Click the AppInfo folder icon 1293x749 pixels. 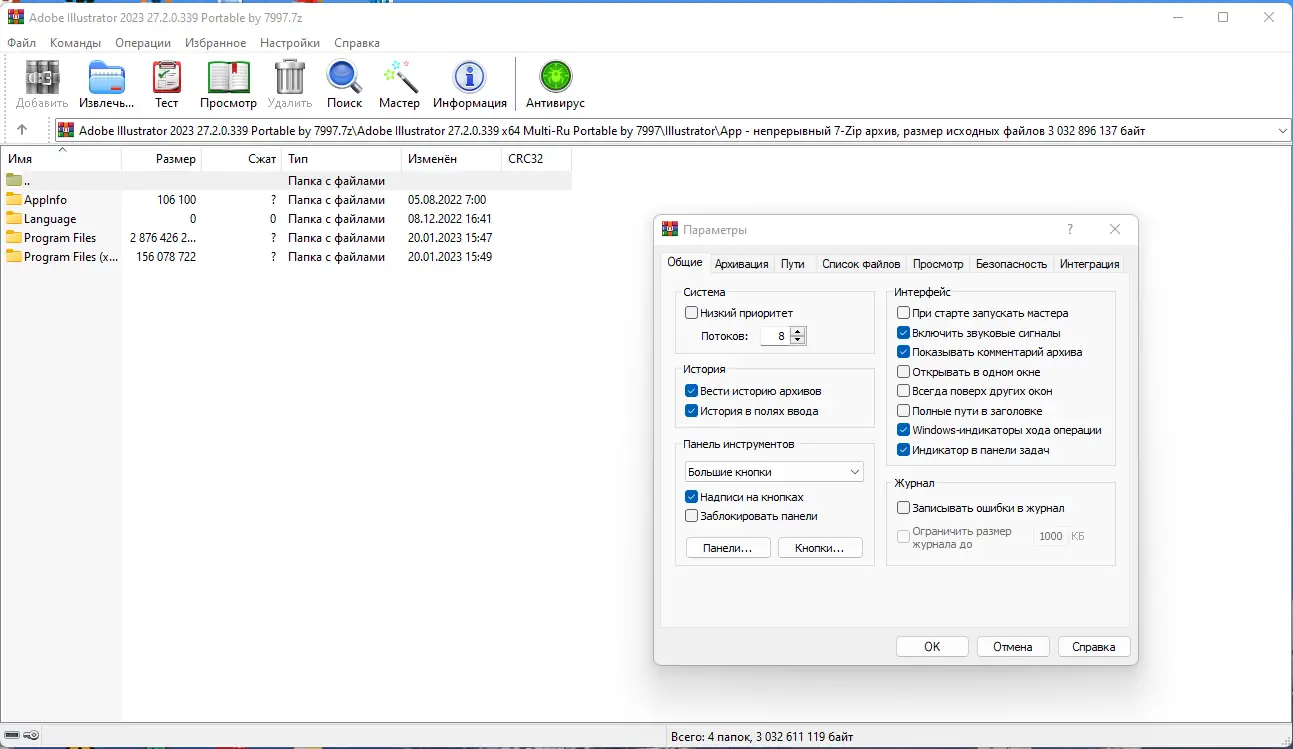pos(14,200)
